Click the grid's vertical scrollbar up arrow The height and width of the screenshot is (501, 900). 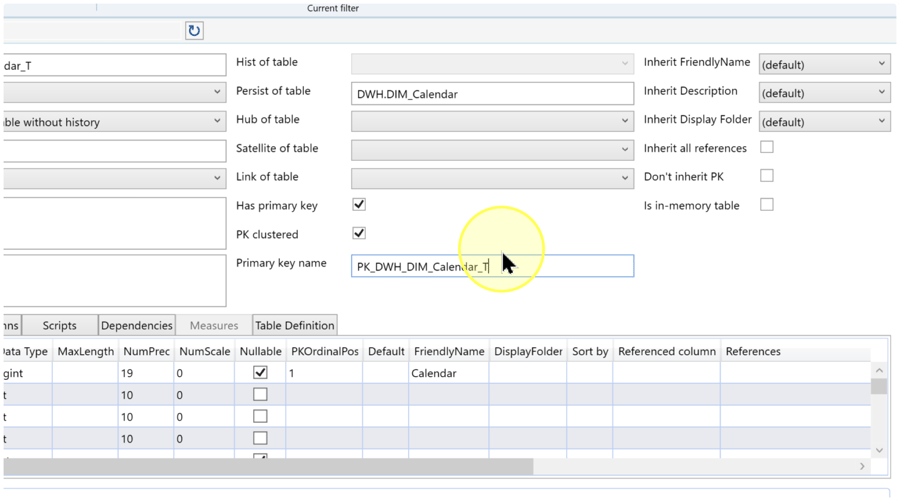pos(879,370)
